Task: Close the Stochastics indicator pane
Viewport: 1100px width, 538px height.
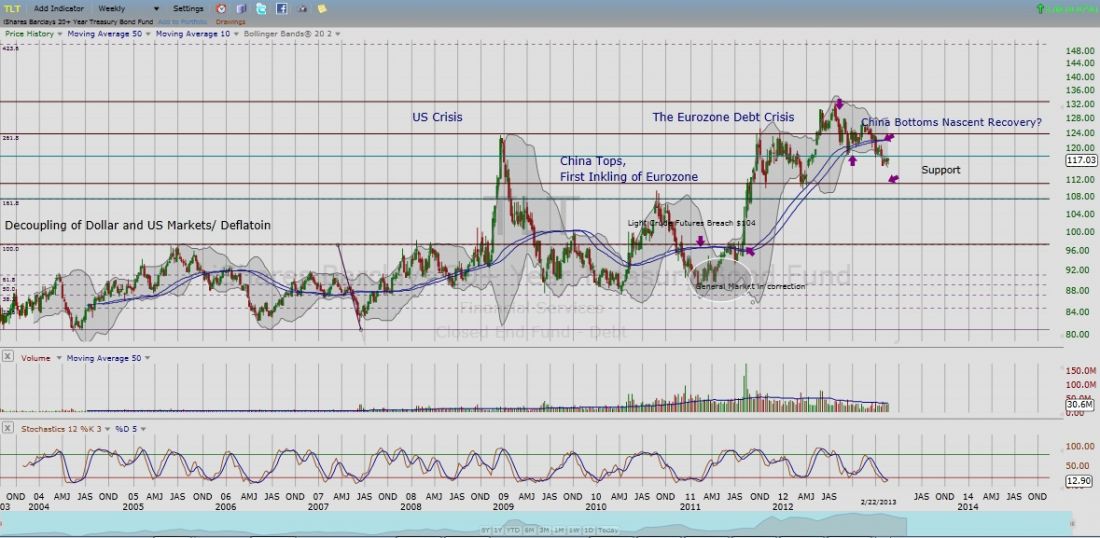Action: tap(8, 428)
